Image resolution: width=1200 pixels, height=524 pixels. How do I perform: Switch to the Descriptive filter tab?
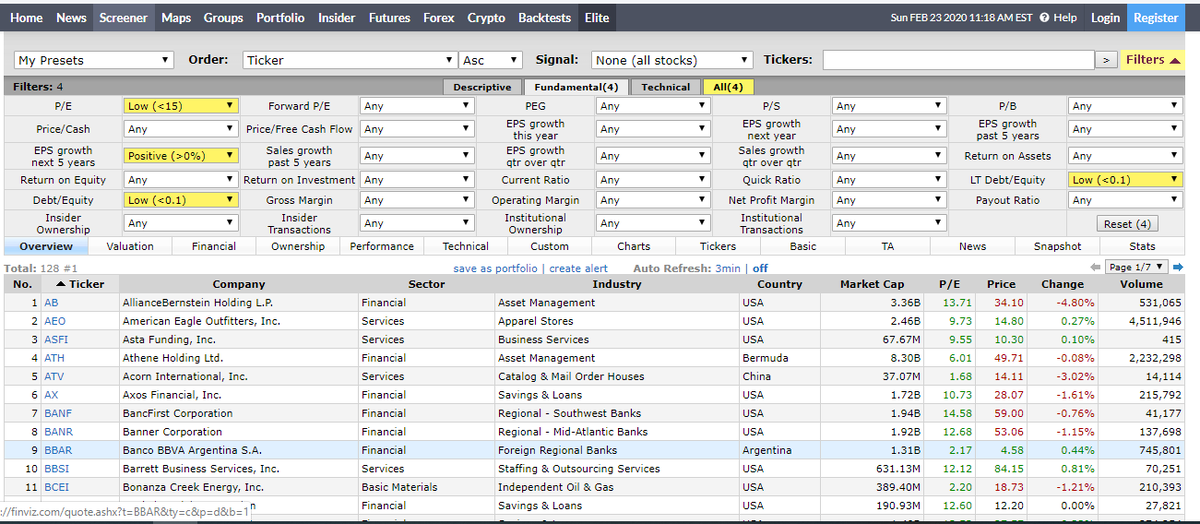(x=482, y=87)
